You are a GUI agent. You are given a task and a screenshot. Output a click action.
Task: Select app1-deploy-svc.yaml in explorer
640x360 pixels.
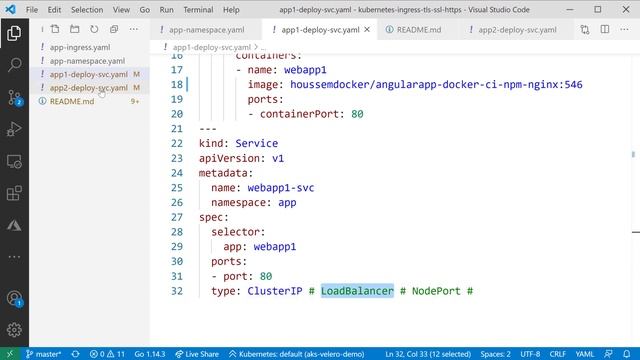click(90, 74)
